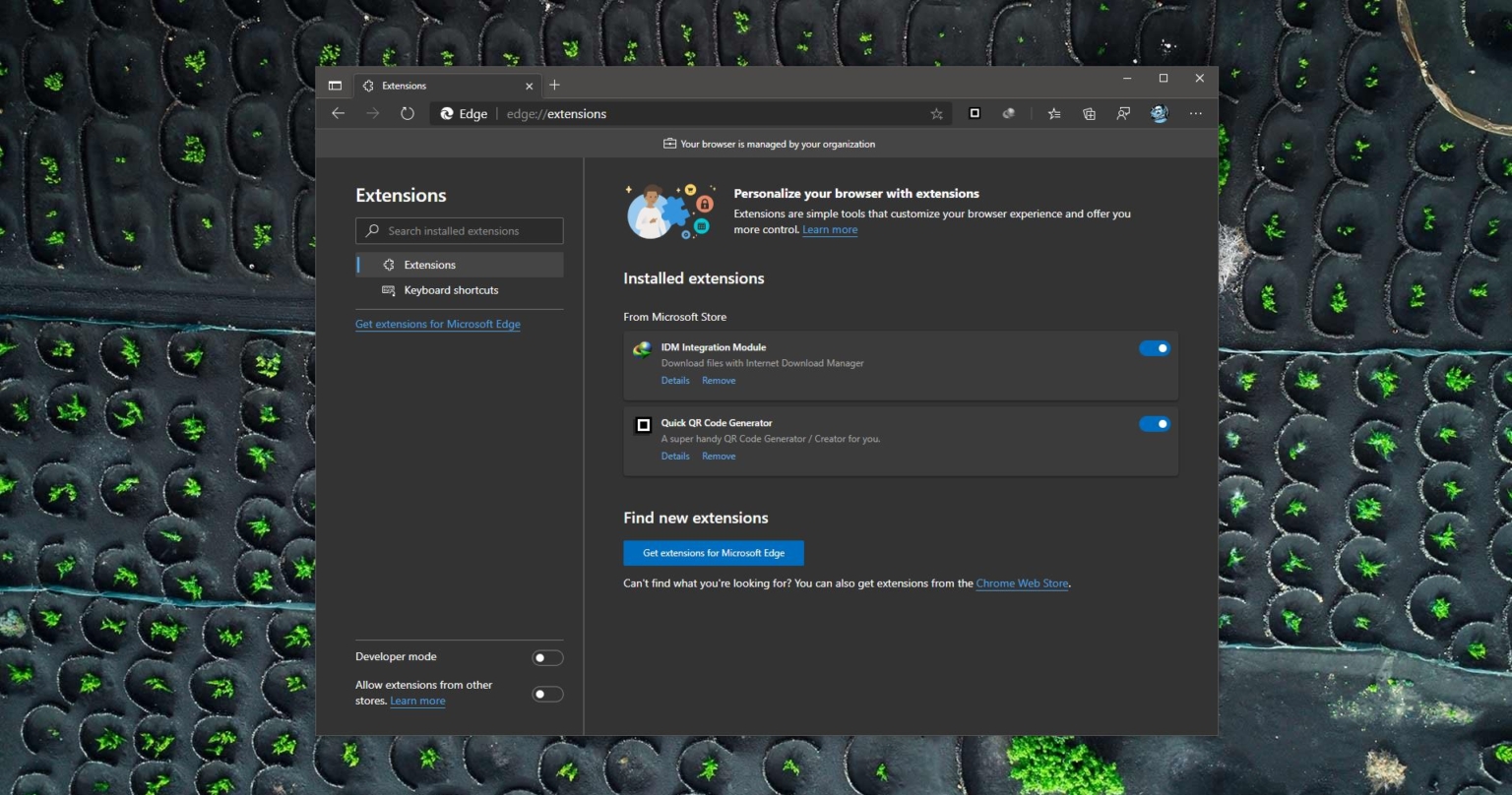The width and height of the screenshot is (1512, 795).
Task: Open the browser profile avatar
Action: [1159, 113]
